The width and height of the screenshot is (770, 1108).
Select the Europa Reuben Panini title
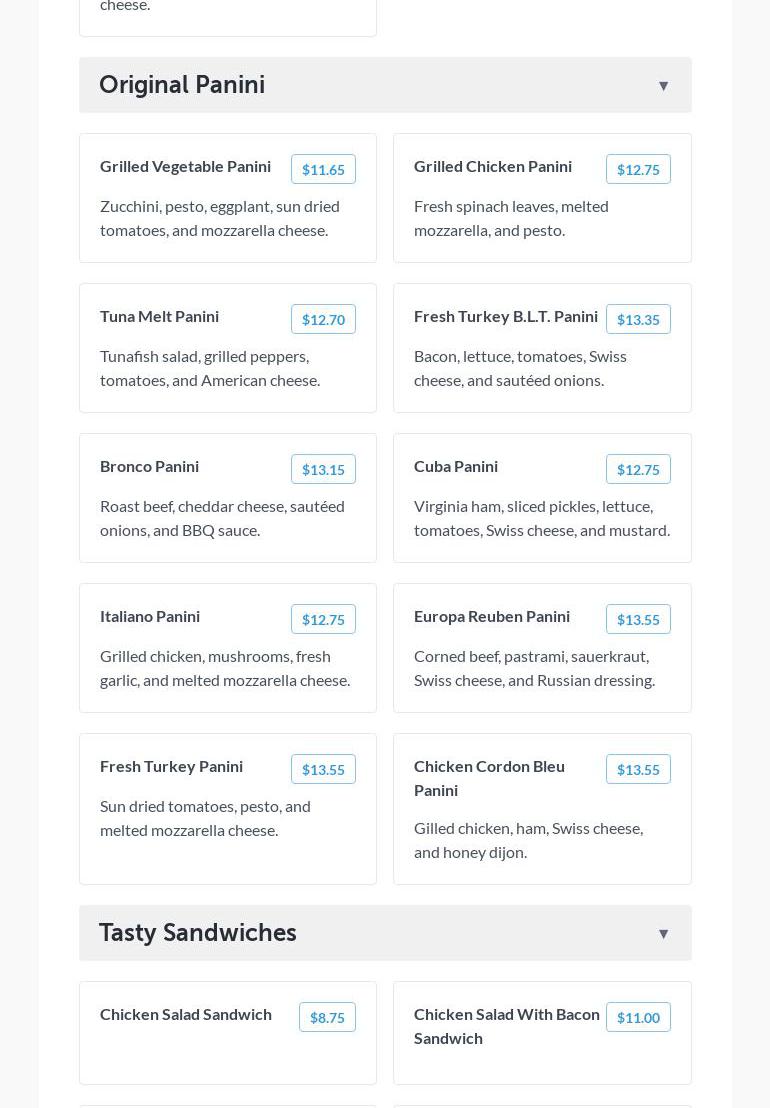point(492,616)
